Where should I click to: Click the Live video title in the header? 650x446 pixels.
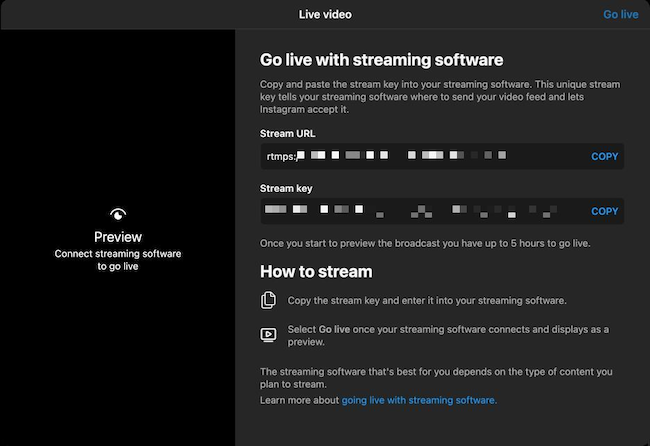325,14
